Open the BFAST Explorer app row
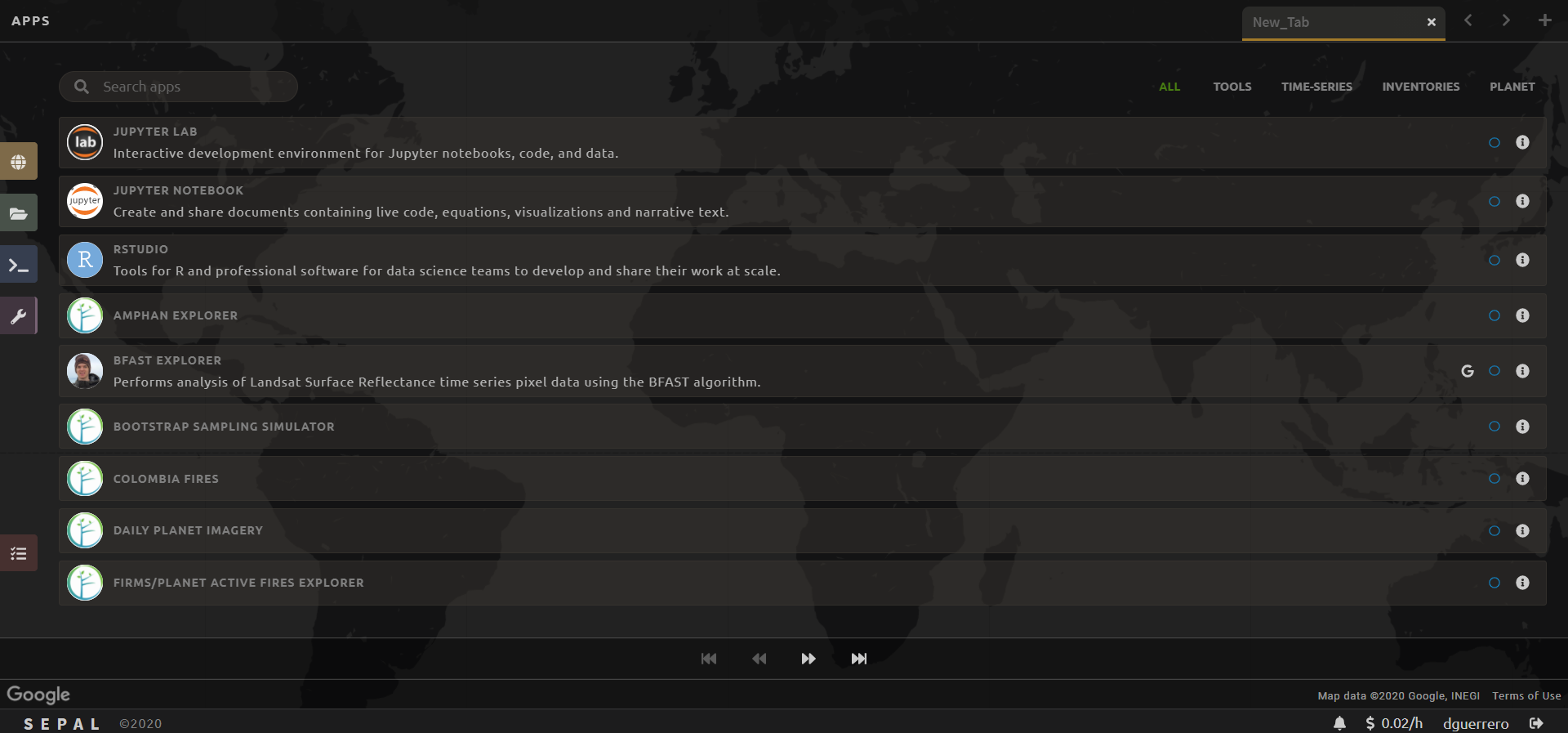The height and width of the screenshot is (733, 1568). click(803, 371)
